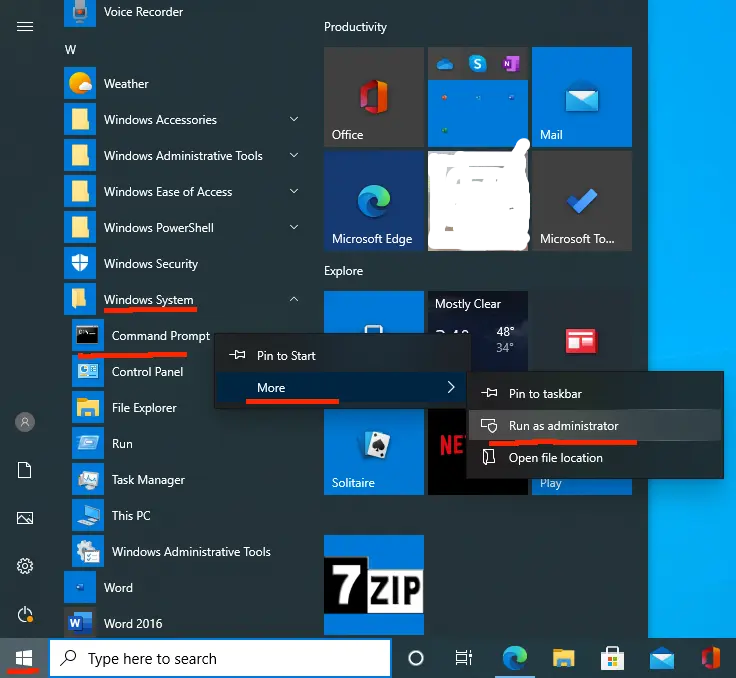Open This PC entry
Viewport: 736px width, 678px height.
[111, 516]
